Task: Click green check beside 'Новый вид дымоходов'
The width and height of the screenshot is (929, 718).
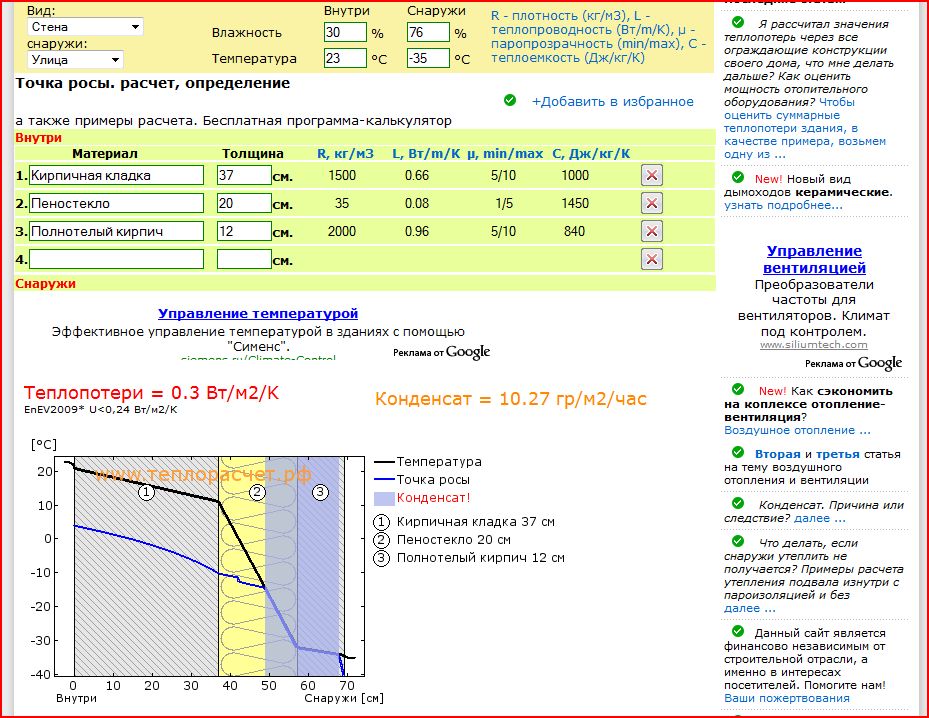Action: click(738, 177)
